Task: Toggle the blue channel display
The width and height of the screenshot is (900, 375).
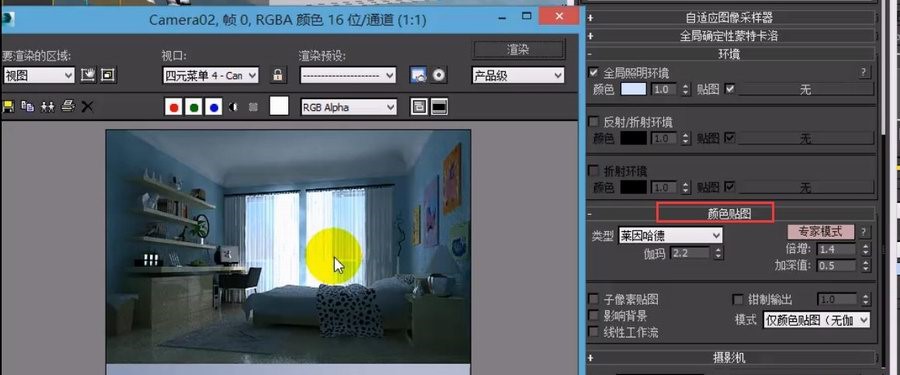Action: click(x=214, y=107)
